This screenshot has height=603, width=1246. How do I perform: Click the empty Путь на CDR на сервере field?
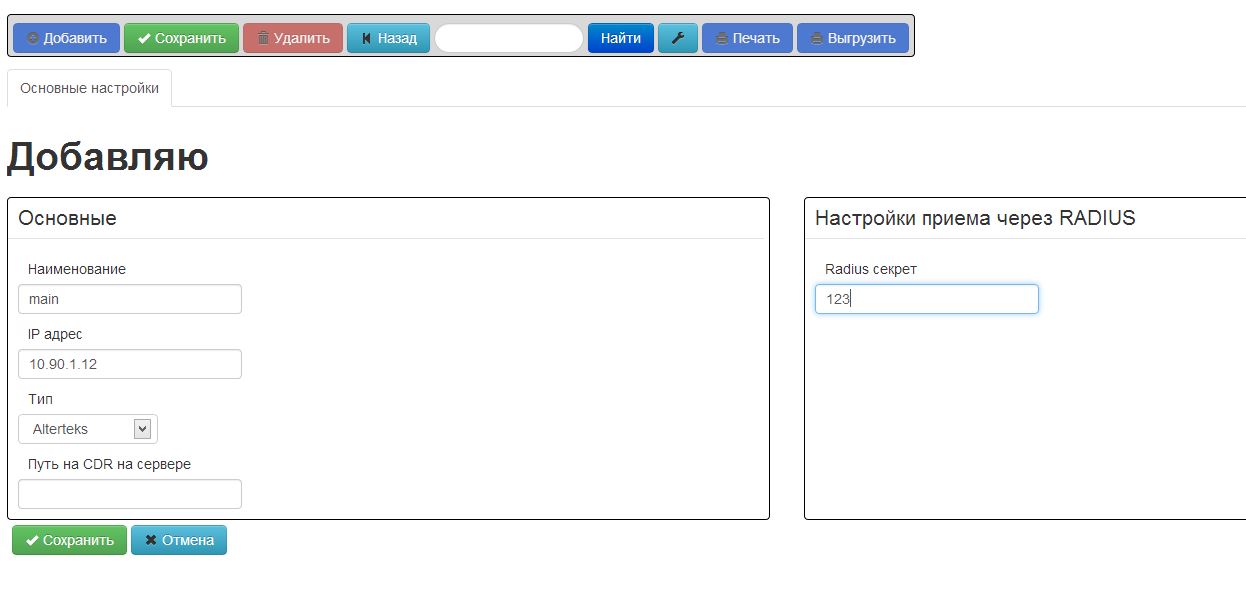click(130, 494)
